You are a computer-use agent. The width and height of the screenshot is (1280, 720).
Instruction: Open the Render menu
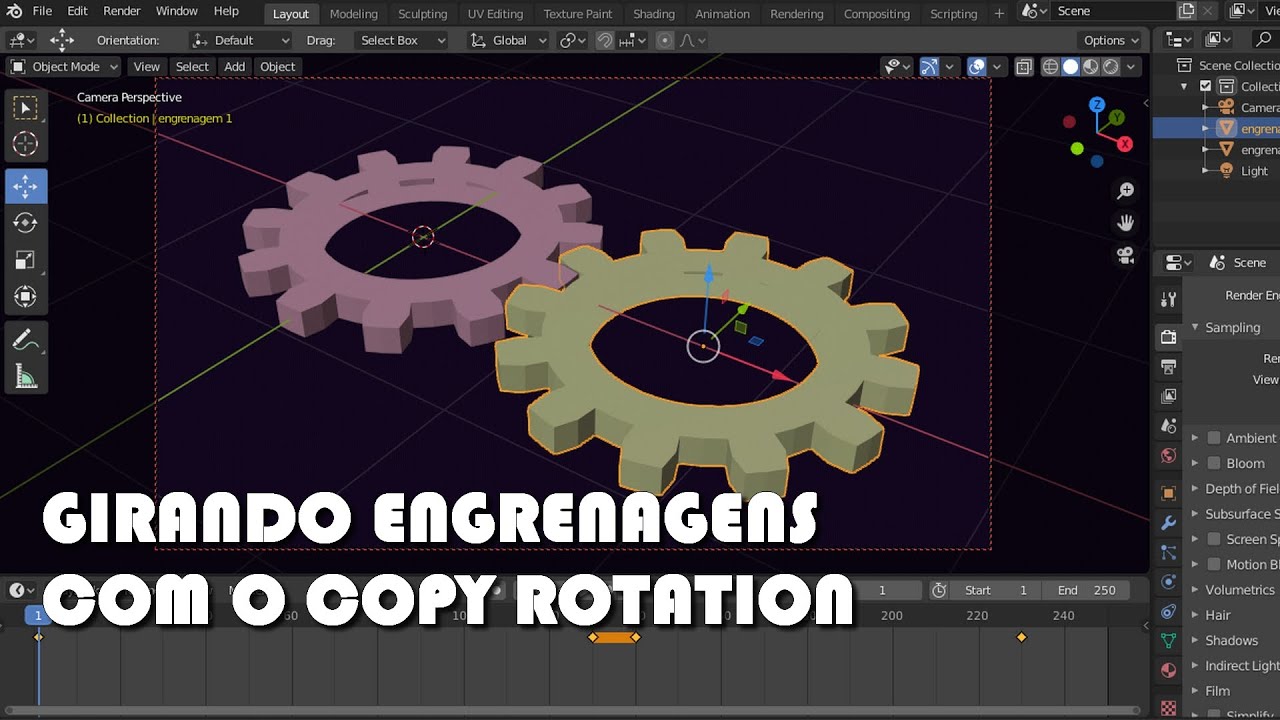pos(122,11)
